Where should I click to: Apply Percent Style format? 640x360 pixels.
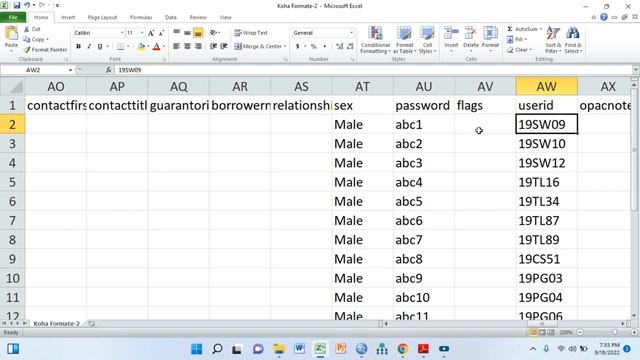[x=313, y=47]
